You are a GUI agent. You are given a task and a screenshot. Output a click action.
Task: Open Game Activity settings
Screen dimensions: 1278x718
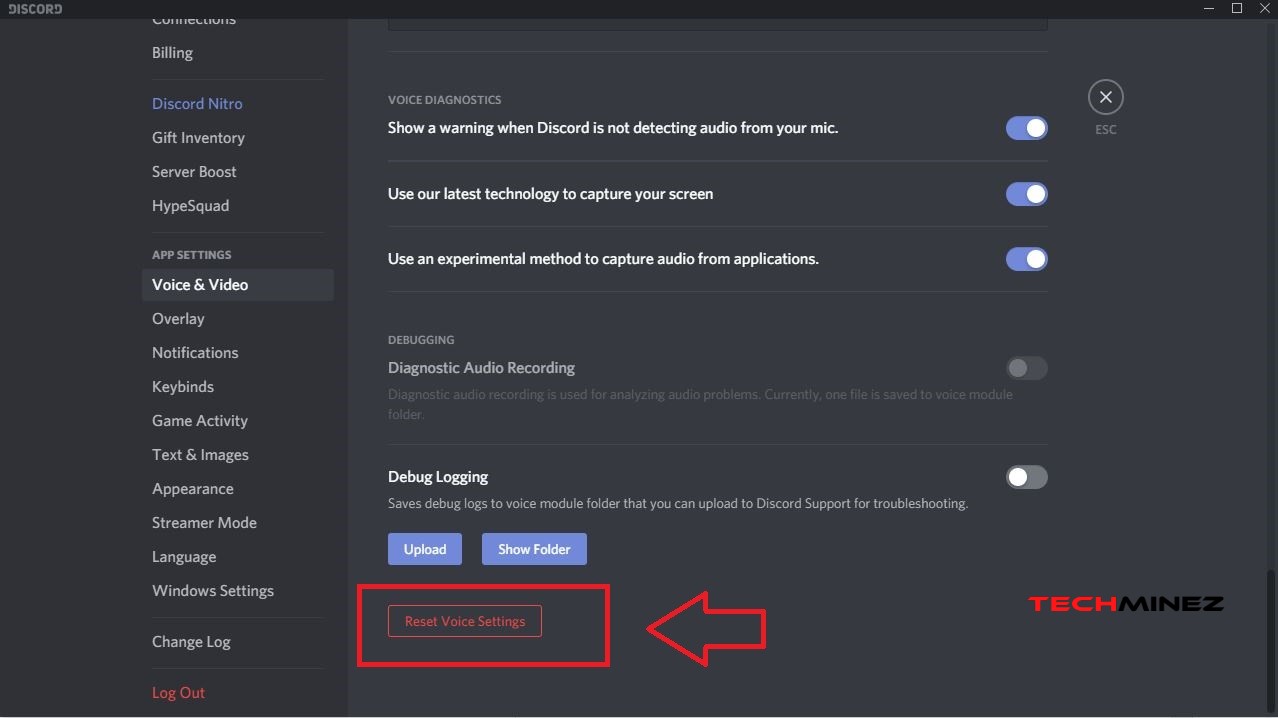(x=199, y=420)
